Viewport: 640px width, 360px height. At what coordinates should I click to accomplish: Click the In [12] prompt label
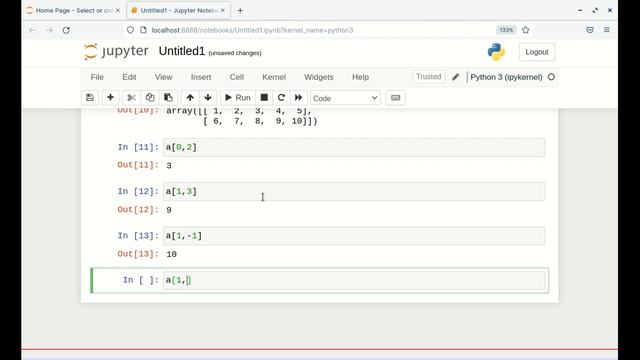click(x=138, y=192)
